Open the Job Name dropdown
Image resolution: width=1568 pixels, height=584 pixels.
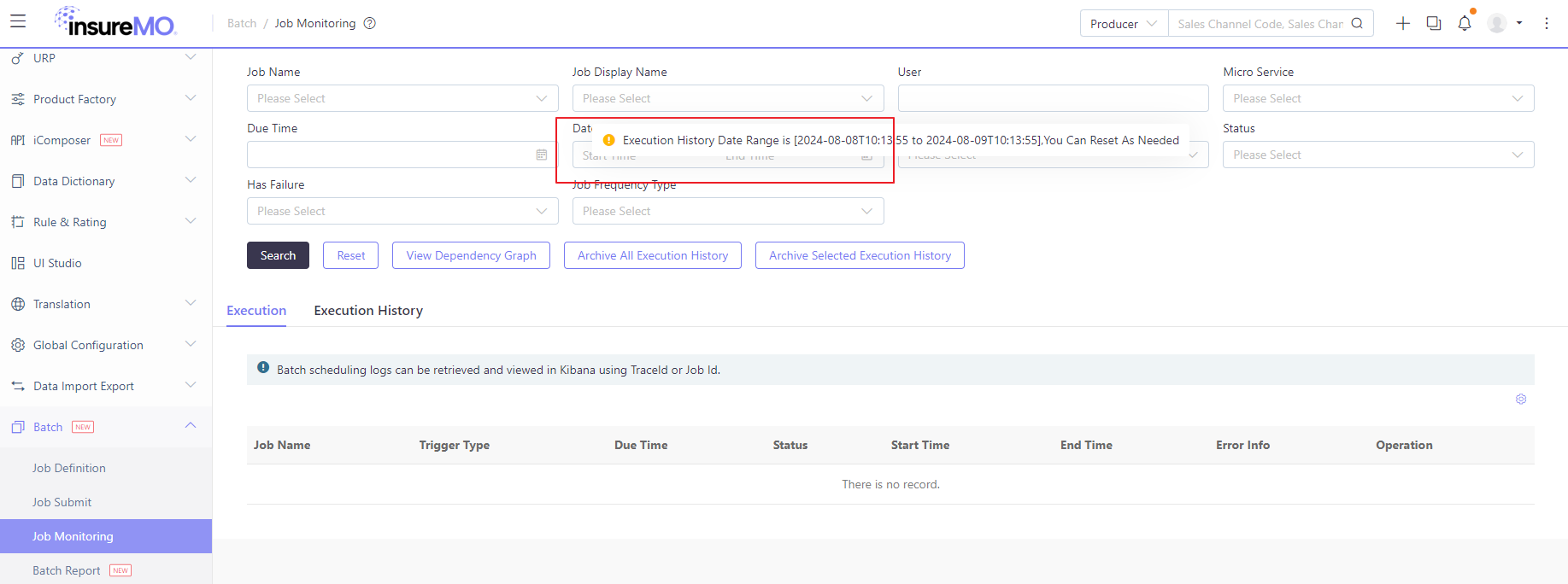coord(402,98)
